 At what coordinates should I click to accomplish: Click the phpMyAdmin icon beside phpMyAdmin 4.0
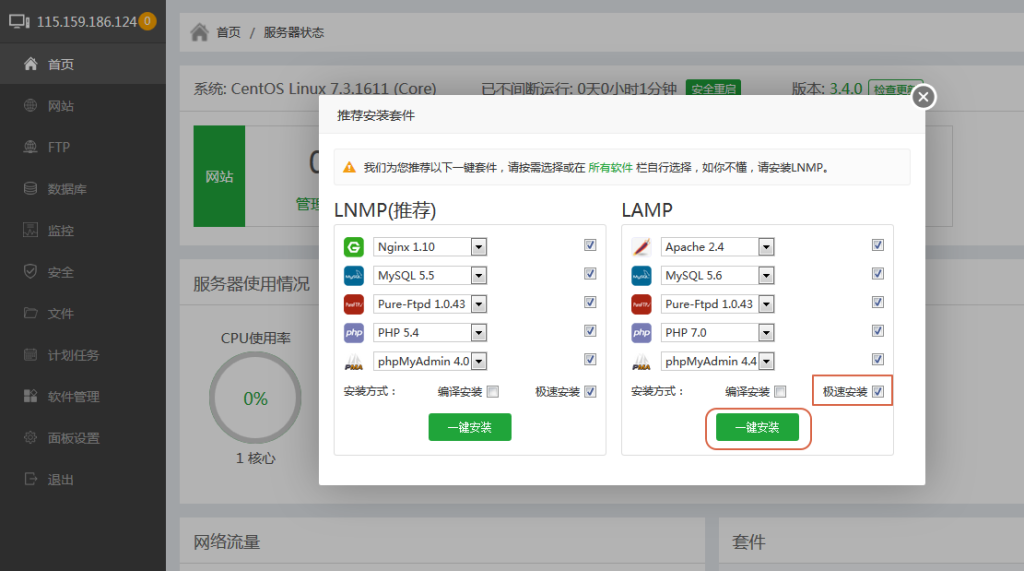pos(353,361)
